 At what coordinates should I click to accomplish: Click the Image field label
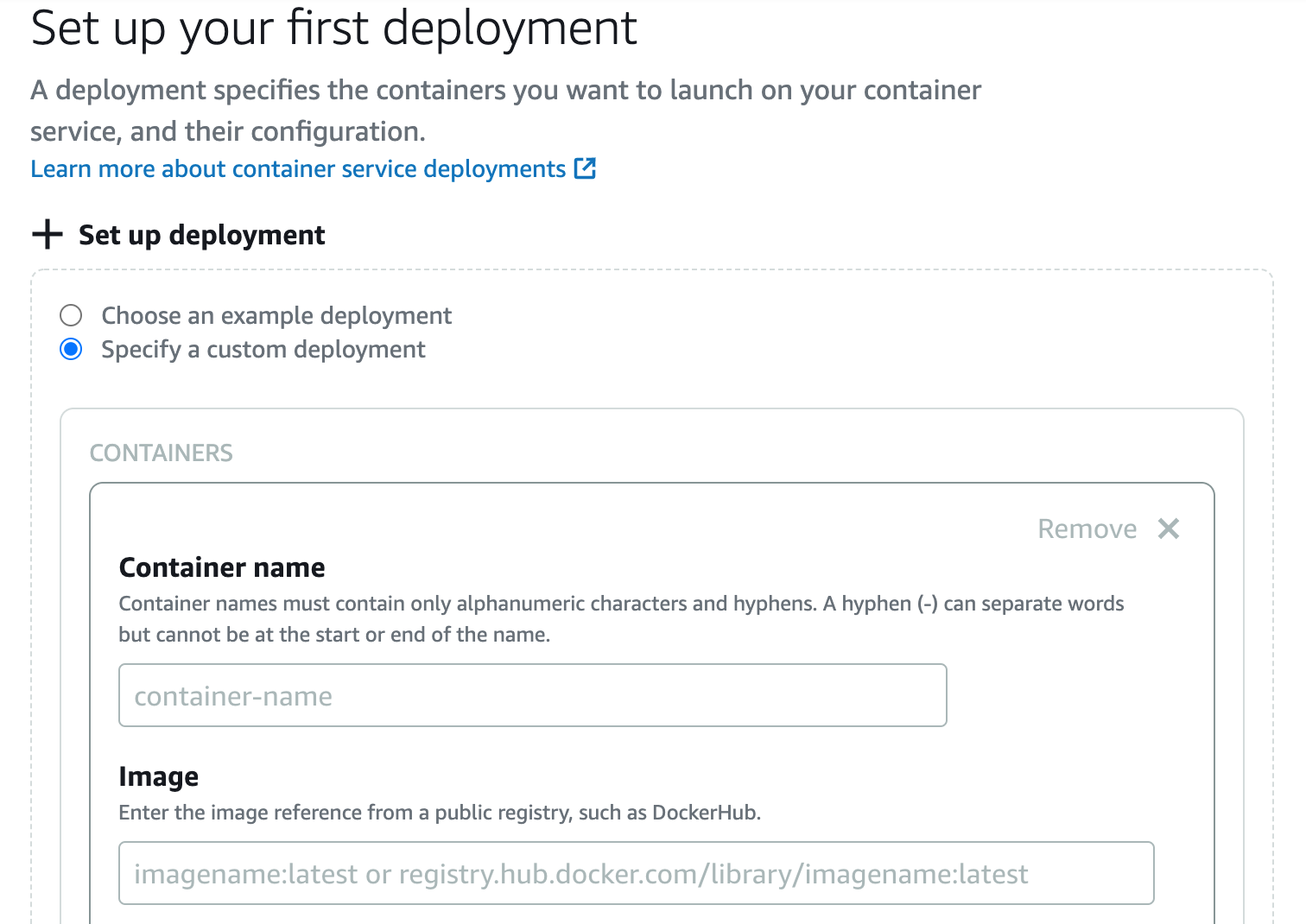point(159,776)
